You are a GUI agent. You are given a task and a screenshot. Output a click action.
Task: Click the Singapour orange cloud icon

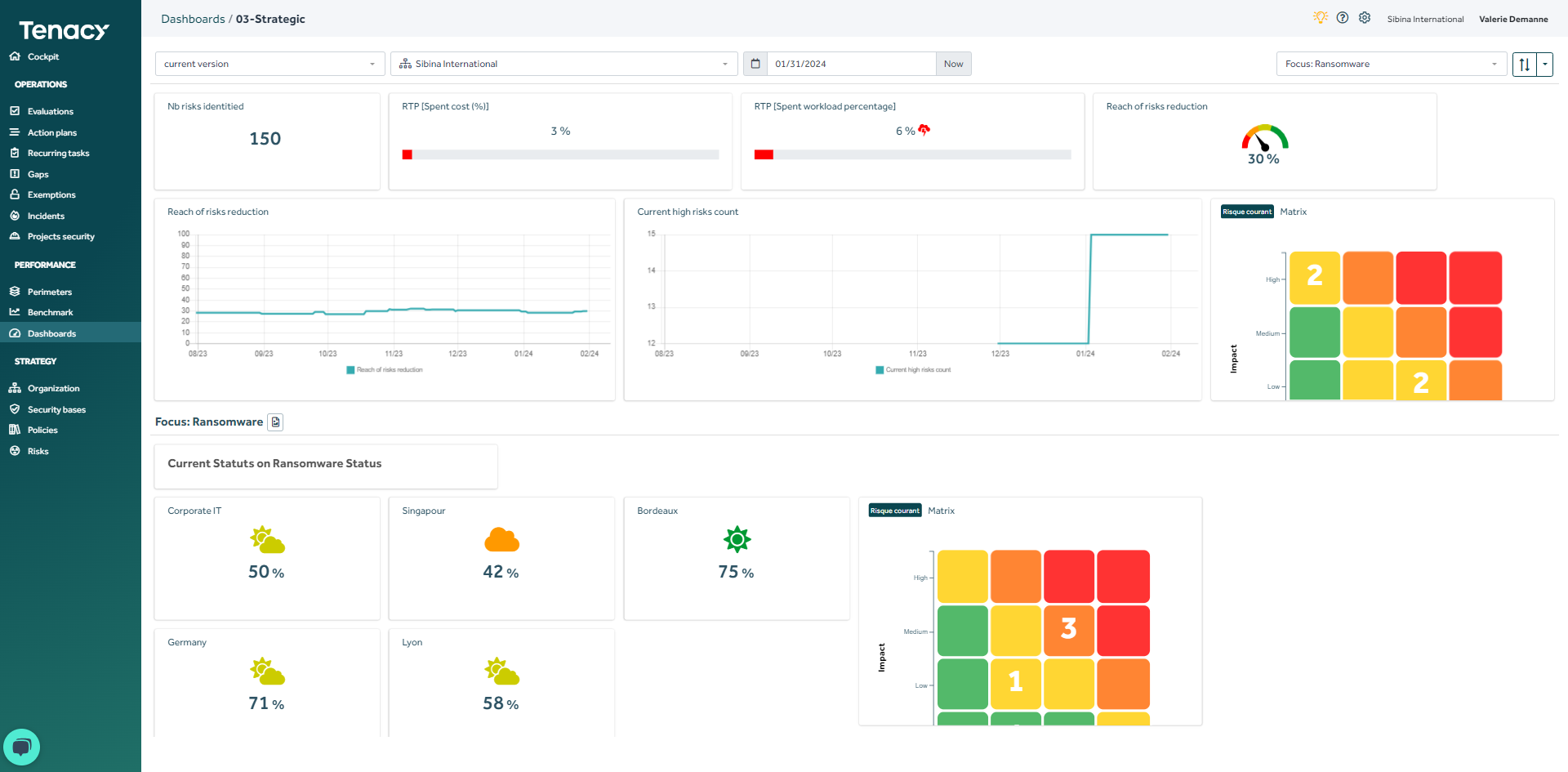pyautogui.click(x=501, y=540)
